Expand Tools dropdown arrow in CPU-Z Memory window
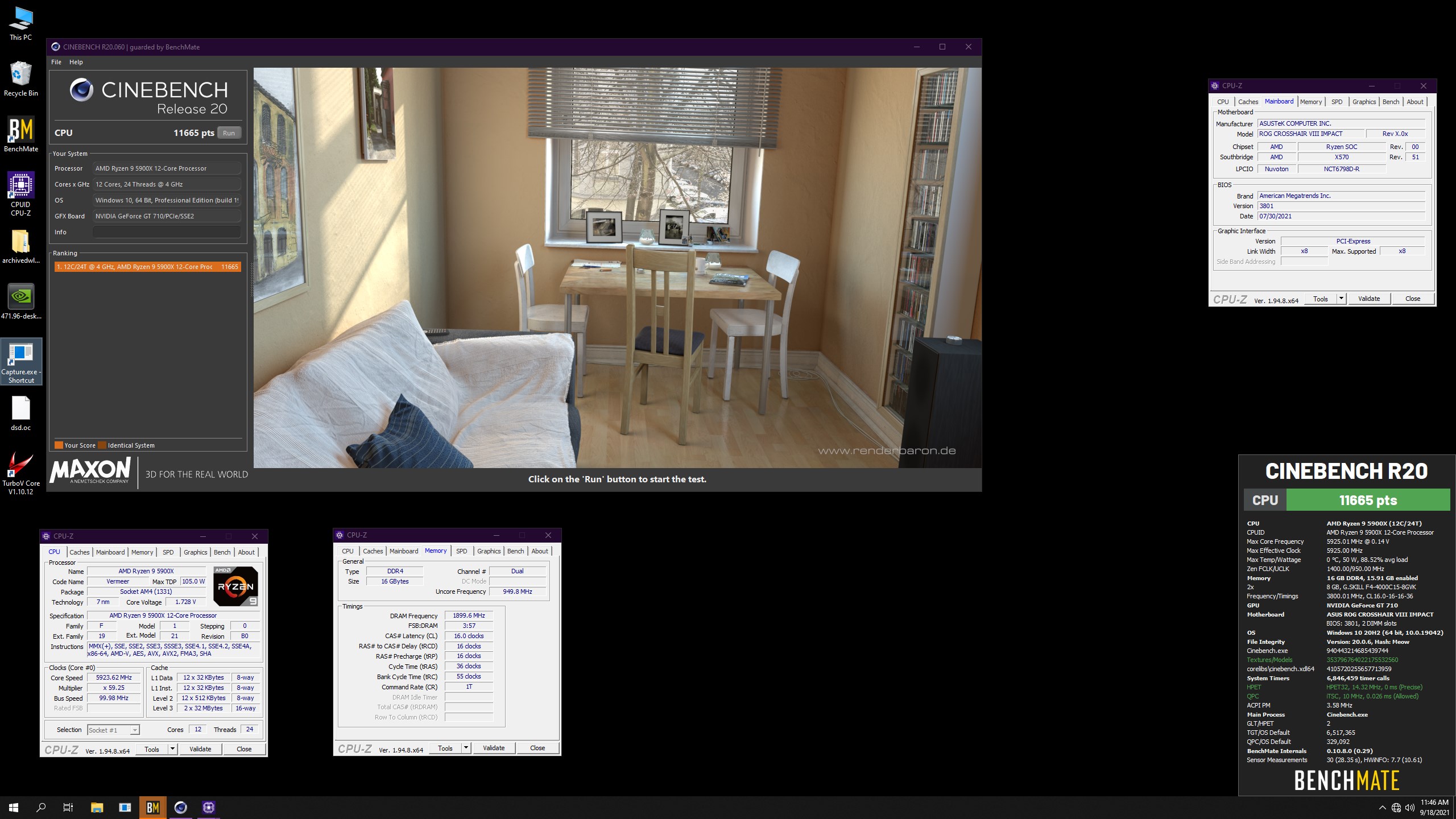 point(466,748)
